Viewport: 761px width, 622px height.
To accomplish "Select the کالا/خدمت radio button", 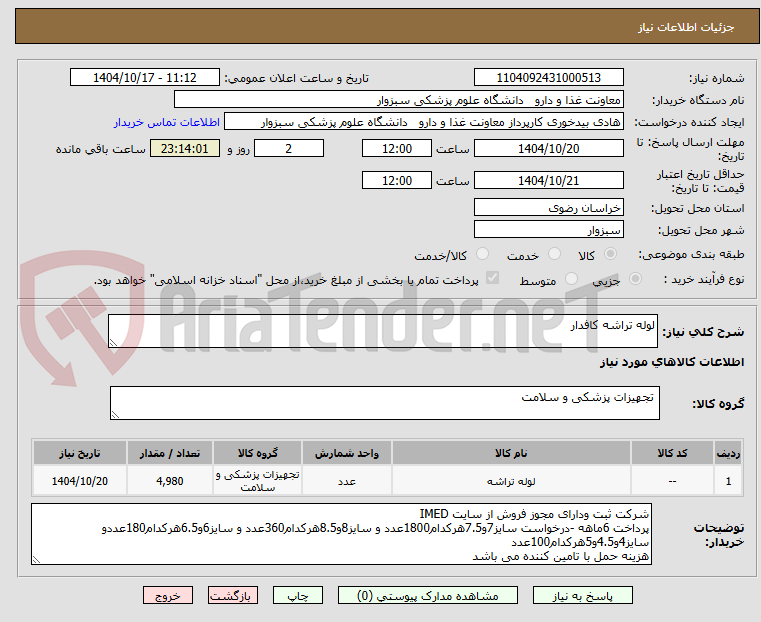I will [x=482, y=254].
